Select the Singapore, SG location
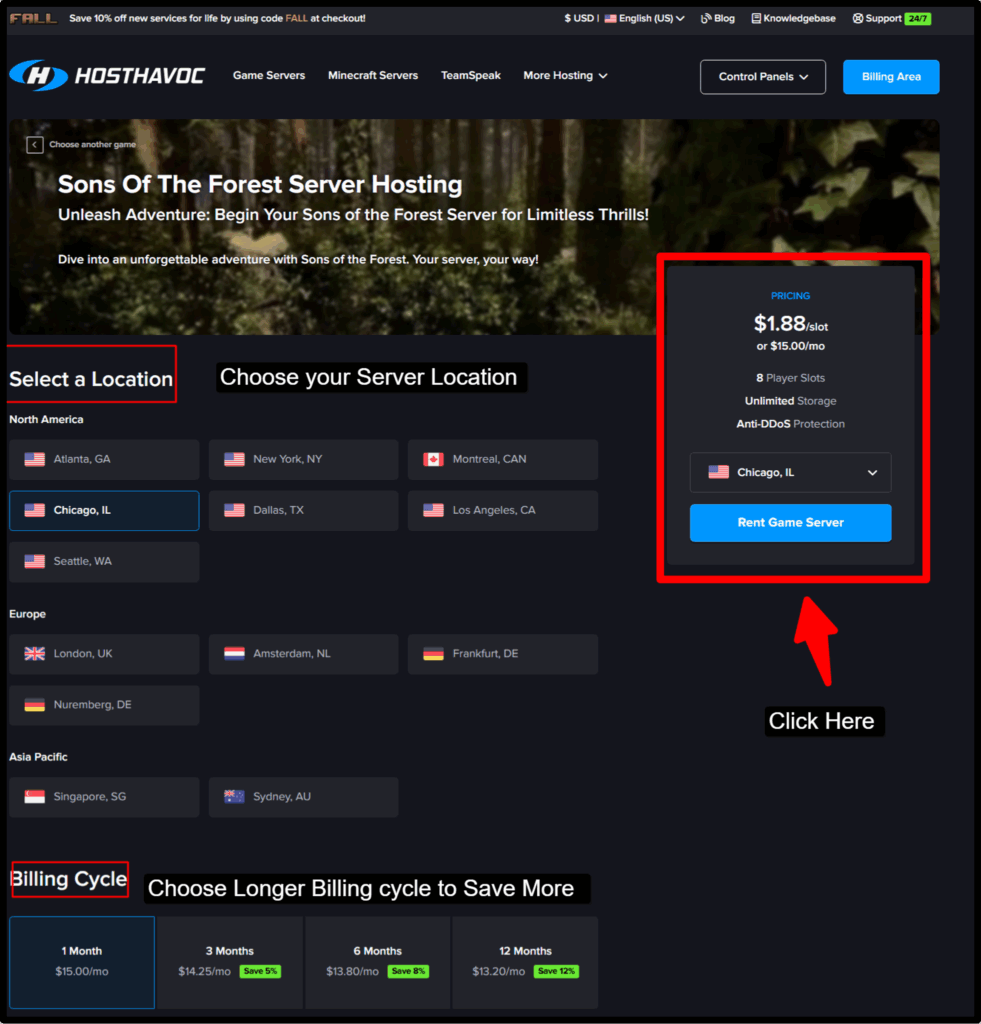981x1024 pixels. click(x=103, y=796)
